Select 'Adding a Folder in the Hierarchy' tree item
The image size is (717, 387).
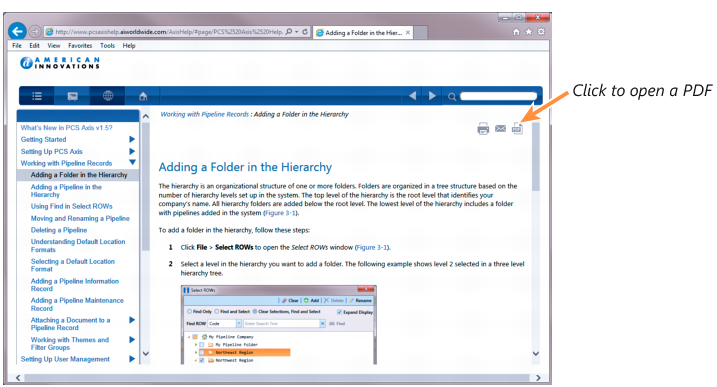click(78, 175)
